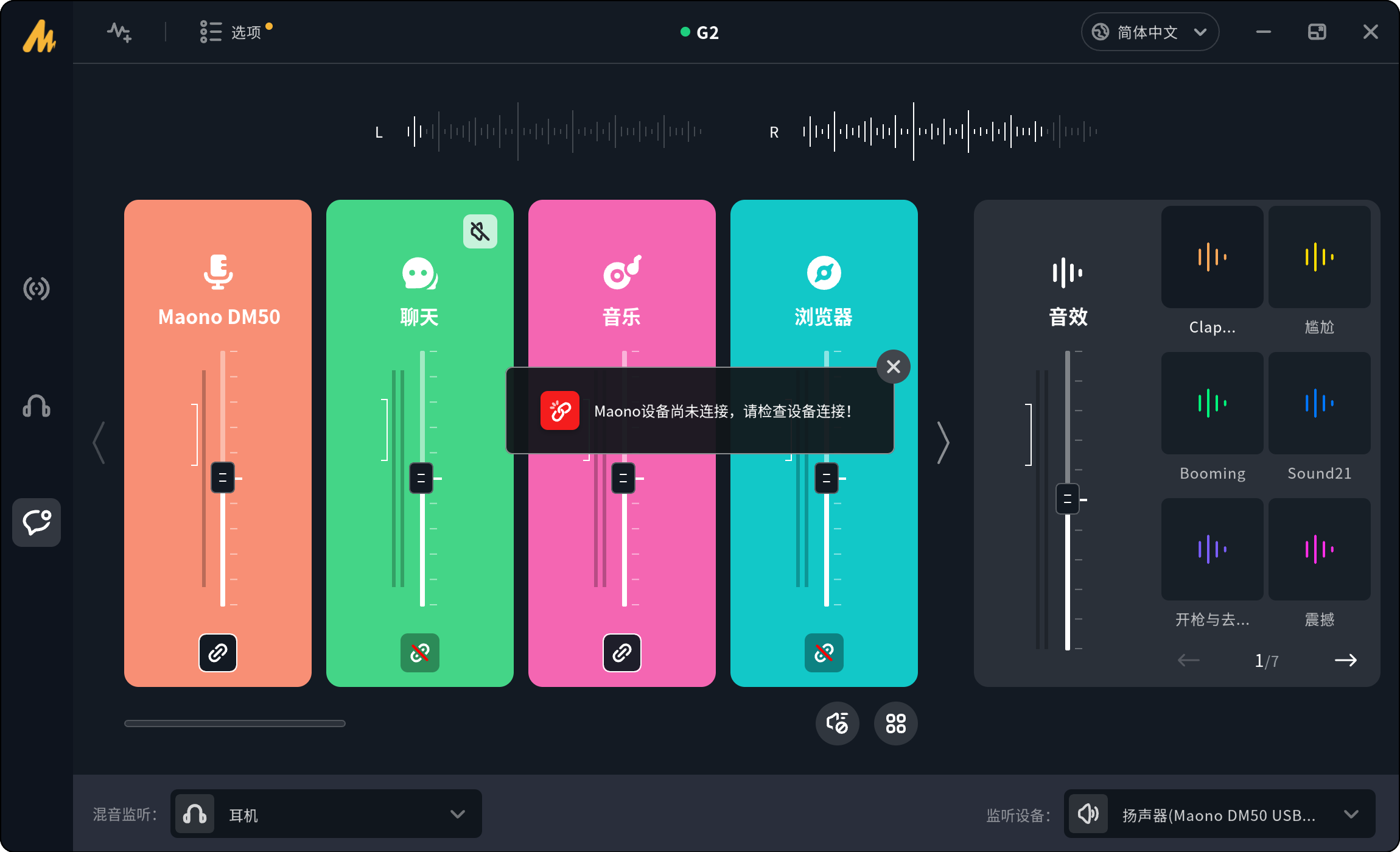
Task: Play the Booming sound effect pad
Action: [1212, 403]
